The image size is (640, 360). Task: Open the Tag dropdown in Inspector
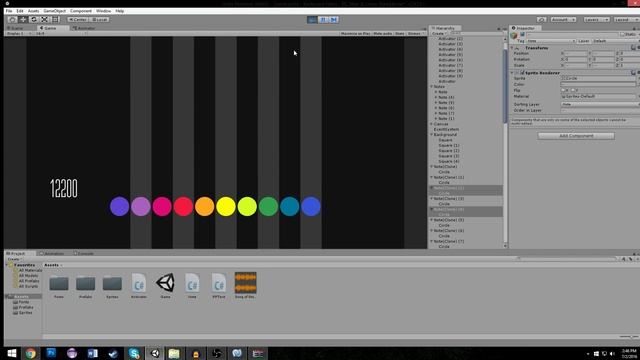pos(551,41)
